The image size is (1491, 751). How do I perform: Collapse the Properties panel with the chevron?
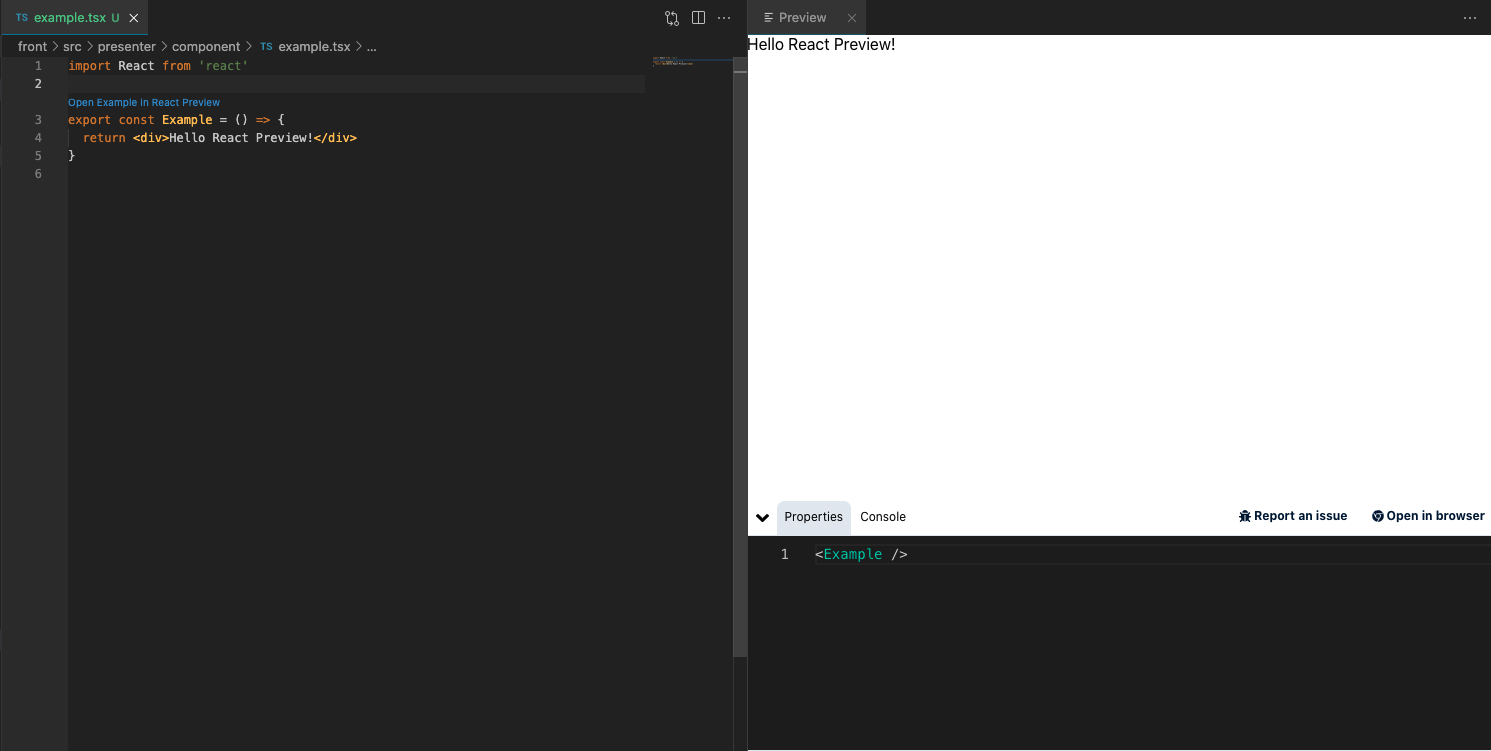coord(762,517)
